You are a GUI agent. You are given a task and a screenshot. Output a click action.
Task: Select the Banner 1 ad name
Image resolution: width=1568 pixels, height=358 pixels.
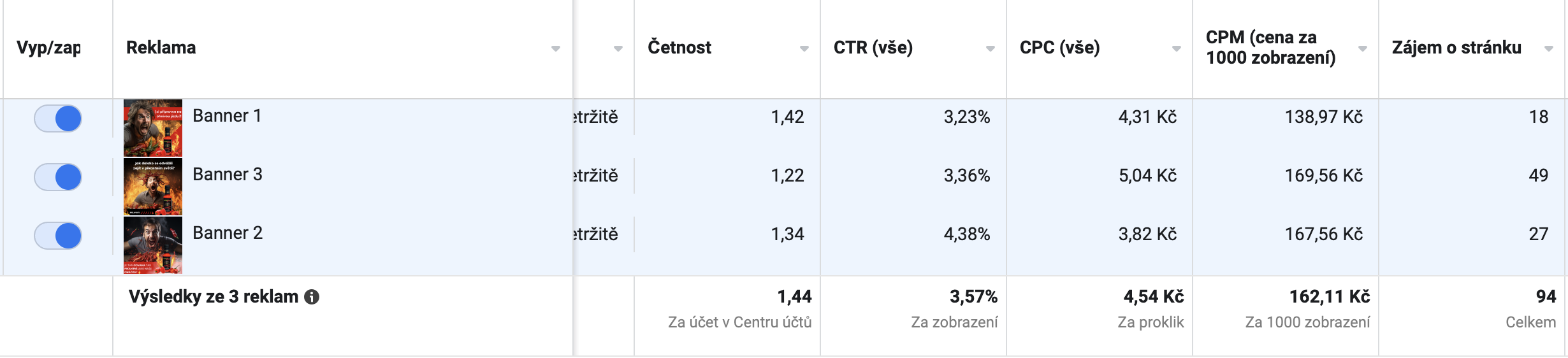[x=227, y=116]
